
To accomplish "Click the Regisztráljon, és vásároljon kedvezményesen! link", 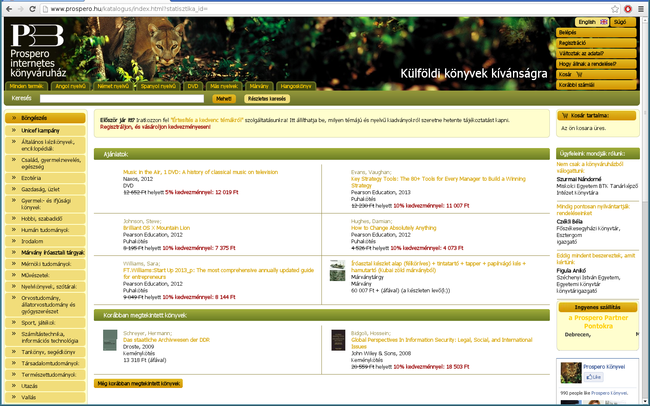I will point(155,127).
